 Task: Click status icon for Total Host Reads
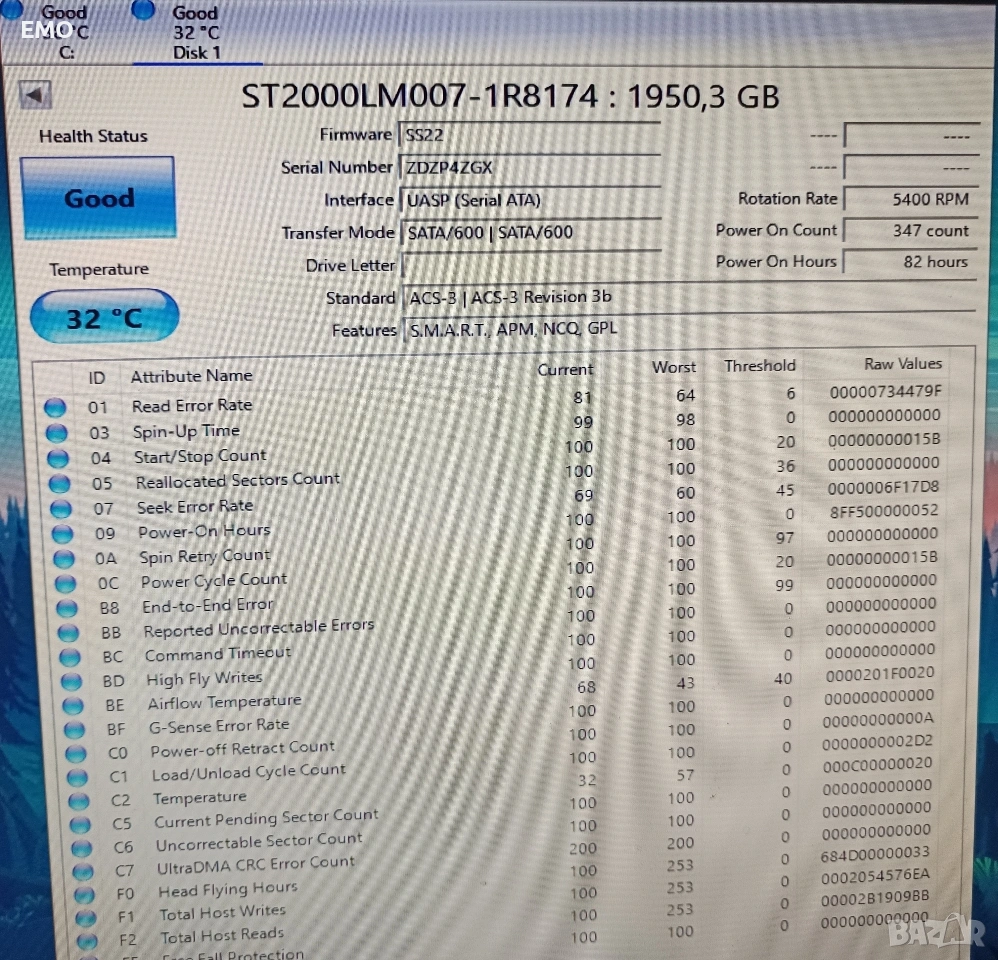pyautogui.click(x=87, y=940)
